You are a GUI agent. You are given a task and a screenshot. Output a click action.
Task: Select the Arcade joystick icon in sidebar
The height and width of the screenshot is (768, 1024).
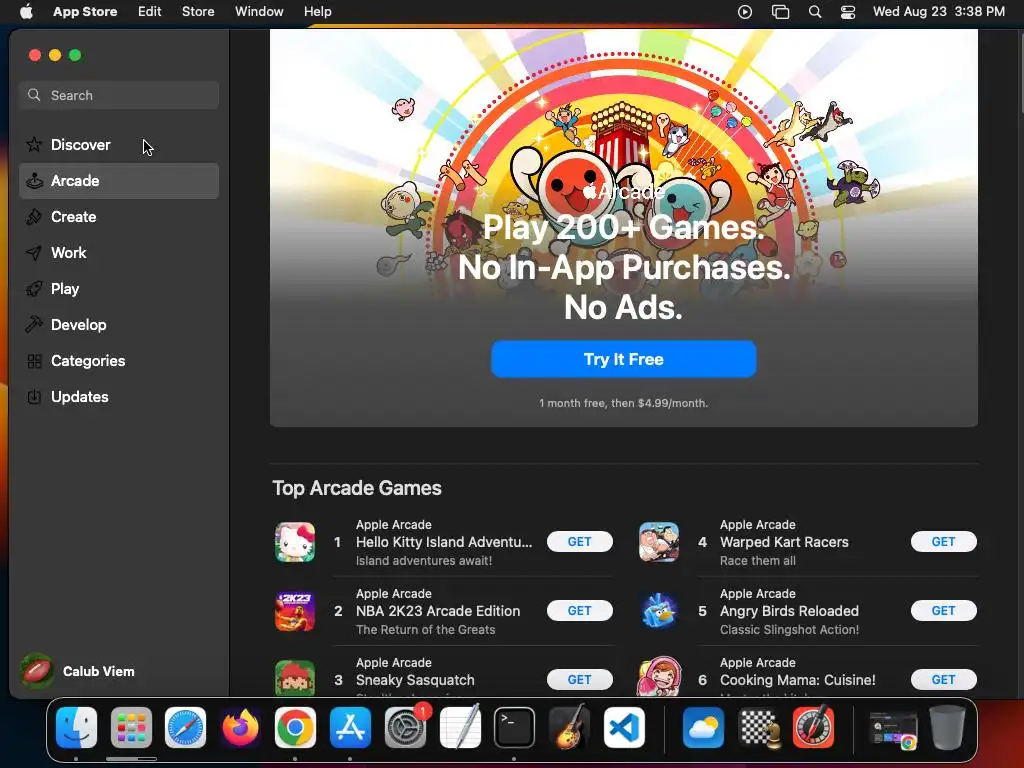click(34, 181)
